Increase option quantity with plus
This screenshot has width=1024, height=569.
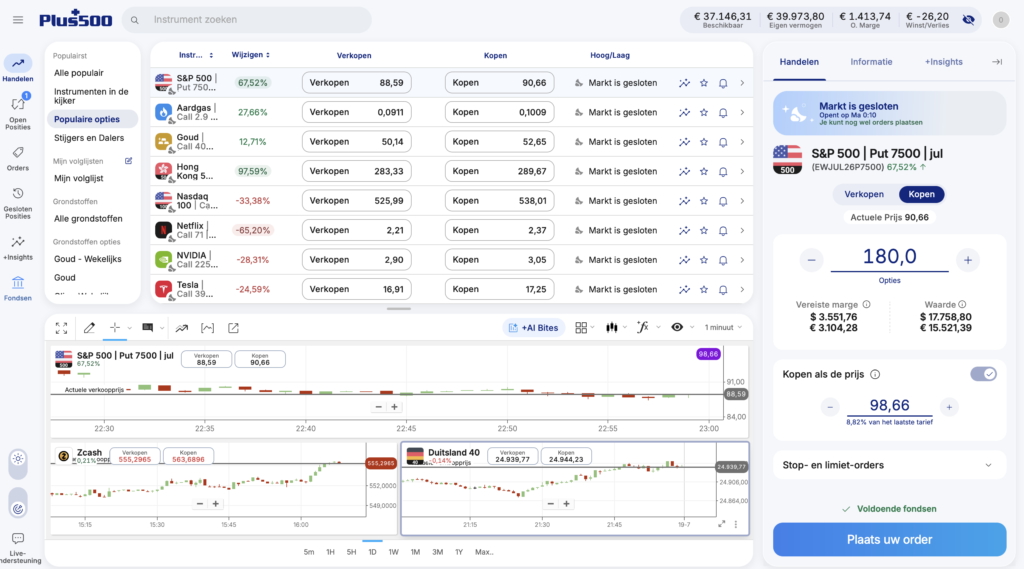point(967,260)
